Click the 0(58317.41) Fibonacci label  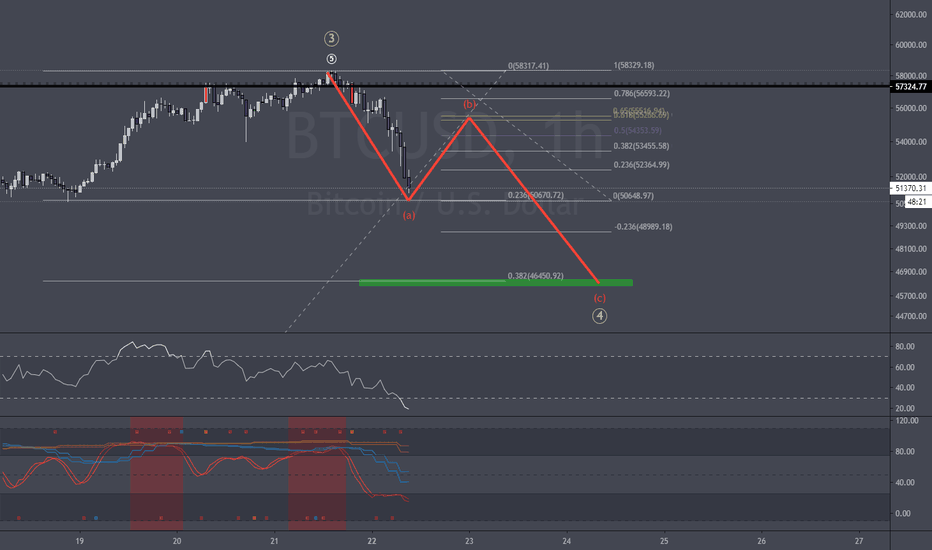click(x=528, y=66)
